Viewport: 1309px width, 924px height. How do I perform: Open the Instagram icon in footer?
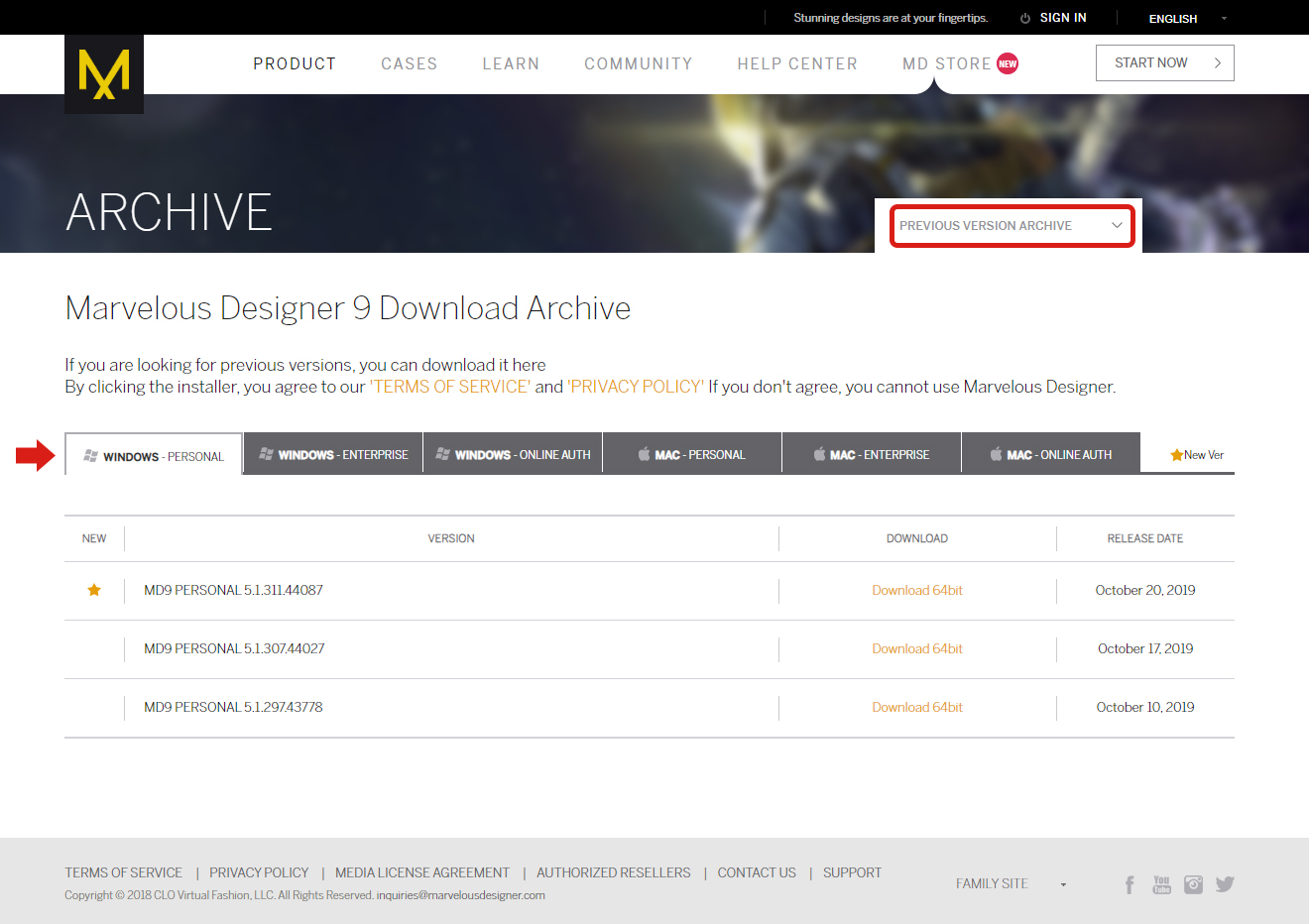(1193, 884)
